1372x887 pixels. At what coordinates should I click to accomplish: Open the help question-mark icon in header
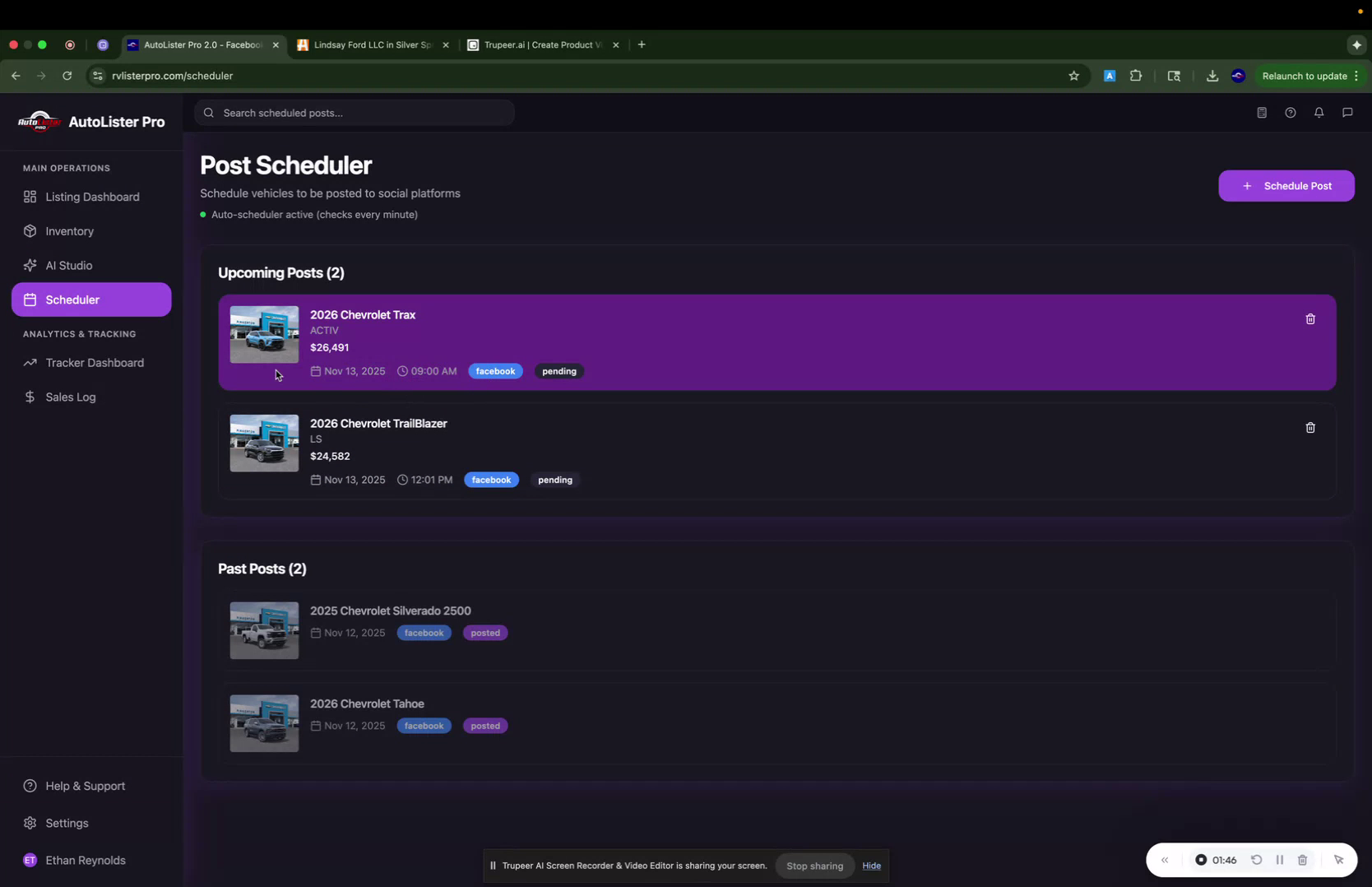pos(1290,113)
